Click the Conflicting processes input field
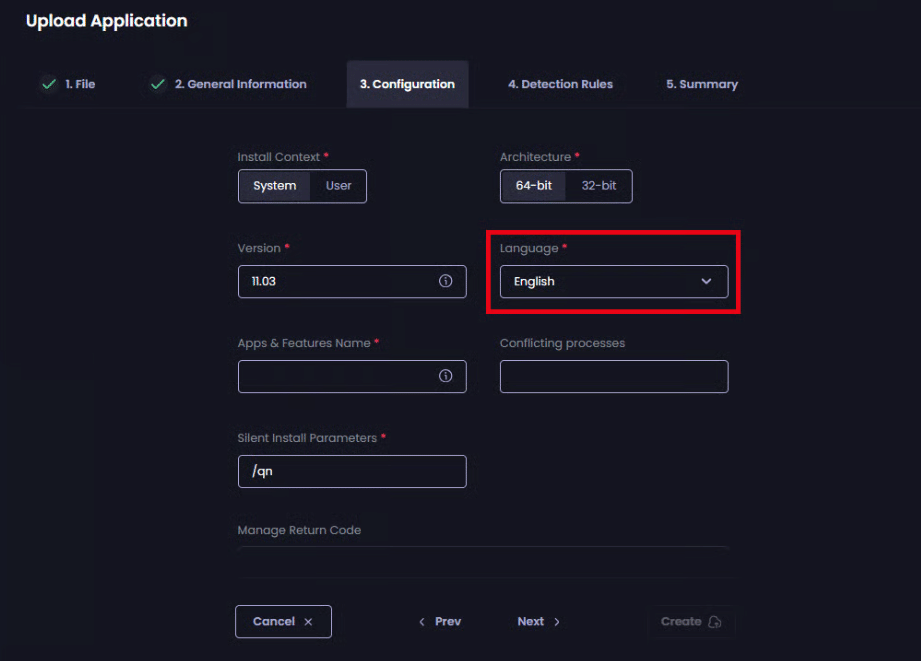This screenshot has height=661, width=921. pyautogui.click(x=614, y=376)
